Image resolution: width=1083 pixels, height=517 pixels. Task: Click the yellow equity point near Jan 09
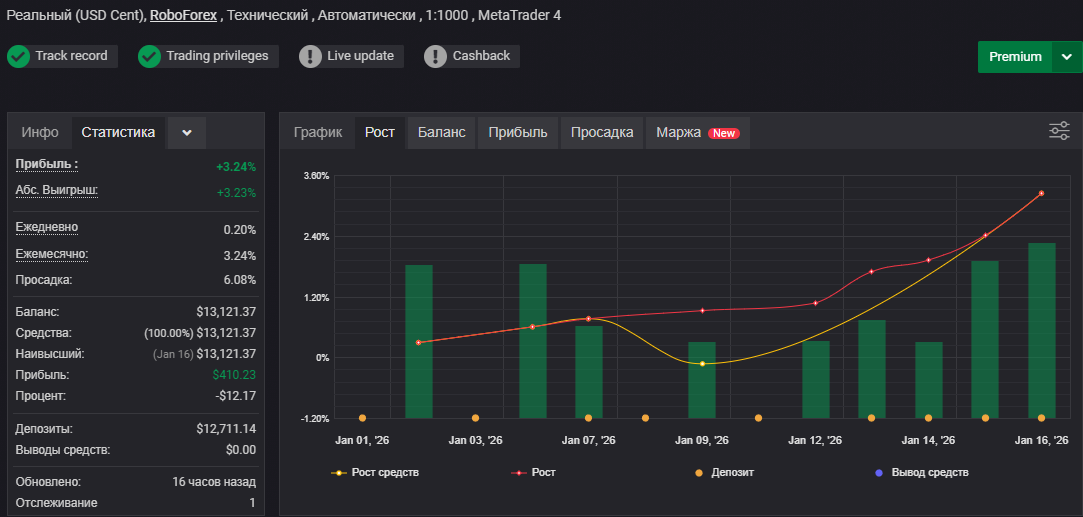coord(702,363)
